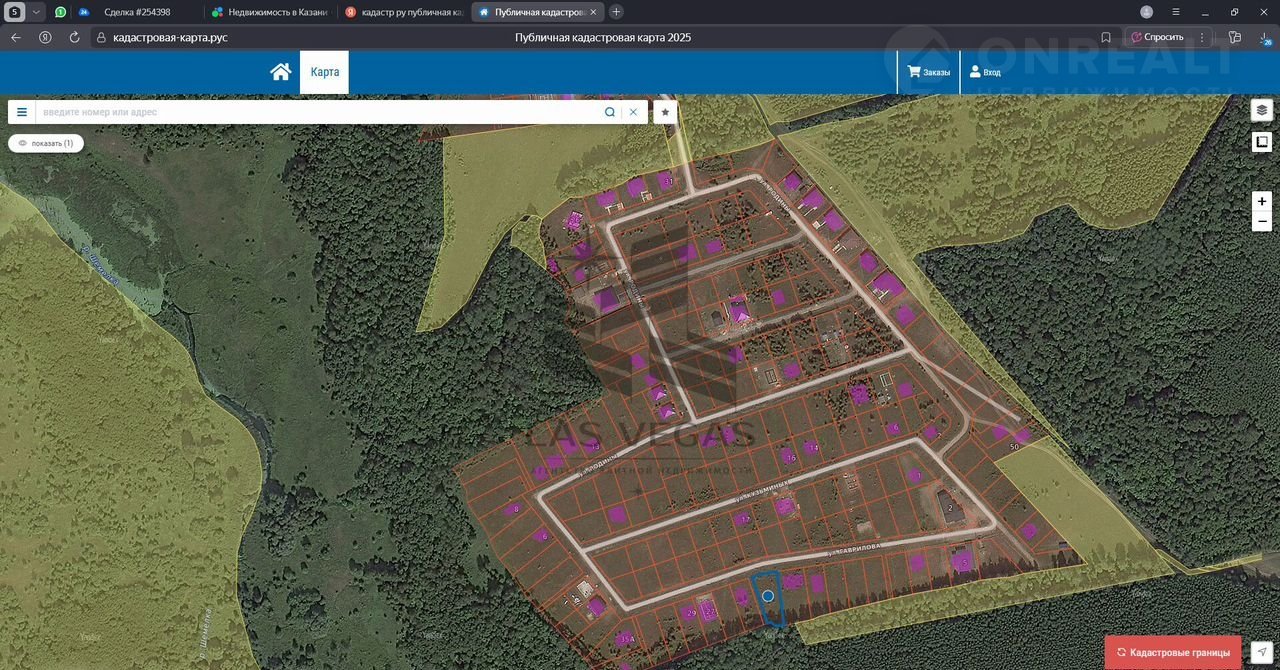
Task: Select the Карта tab
Action: (324, 72)
